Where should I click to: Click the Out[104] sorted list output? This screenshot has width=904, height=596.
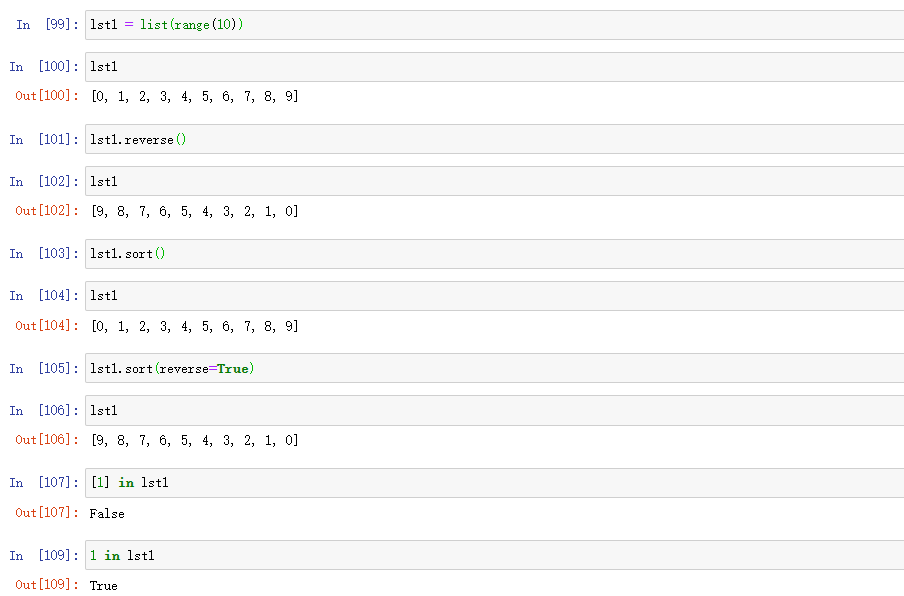tap(194, 326)
